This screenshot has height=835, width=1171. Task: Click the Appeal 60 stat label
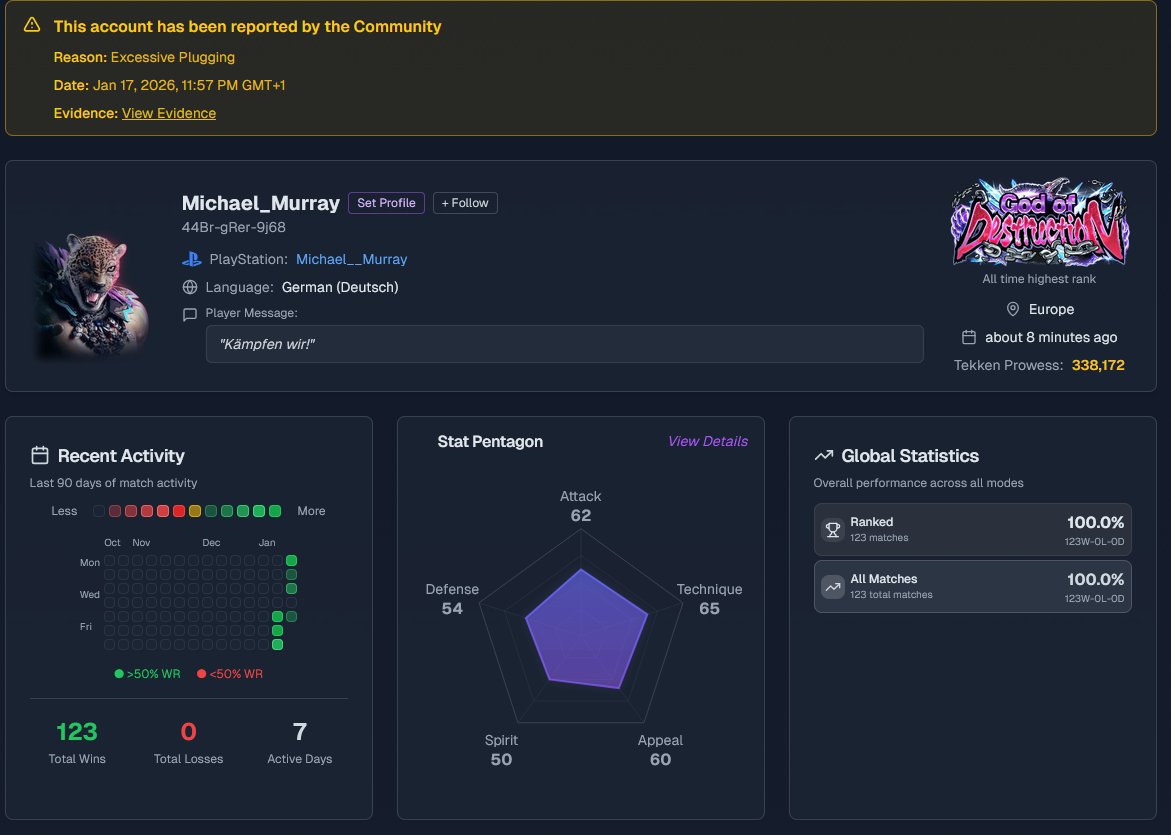[x=660, y=750]
